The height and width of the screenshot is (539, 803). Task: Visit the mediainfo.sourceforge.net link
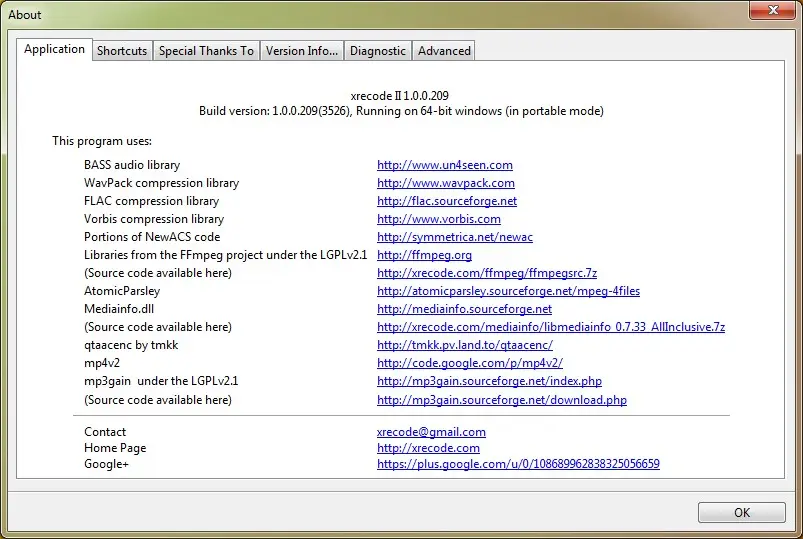[464, 308]
